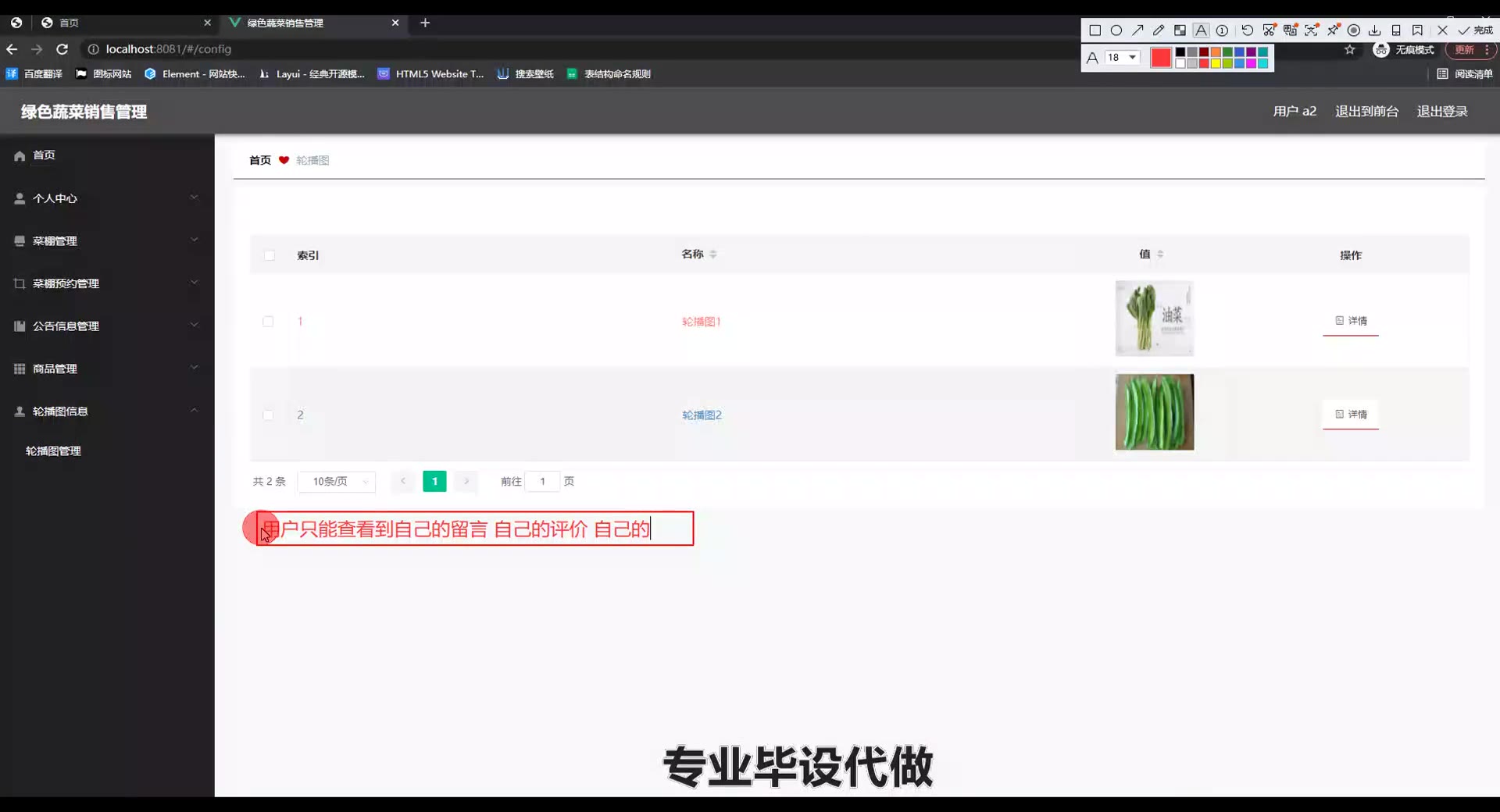Pin the screenshot to screen
The image size is (1500, 812).
(1334, 30)
